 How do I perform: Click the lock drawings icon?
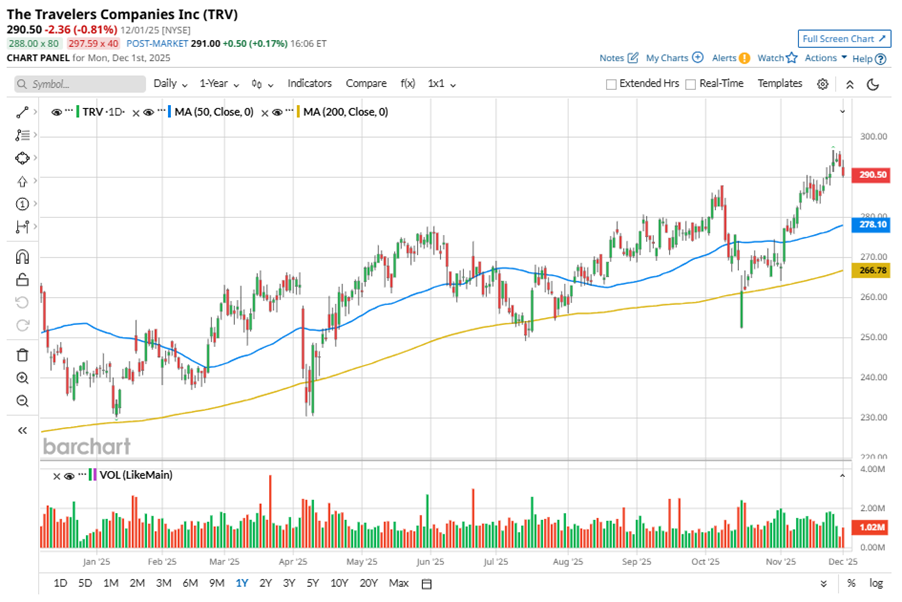click(22, 280)
